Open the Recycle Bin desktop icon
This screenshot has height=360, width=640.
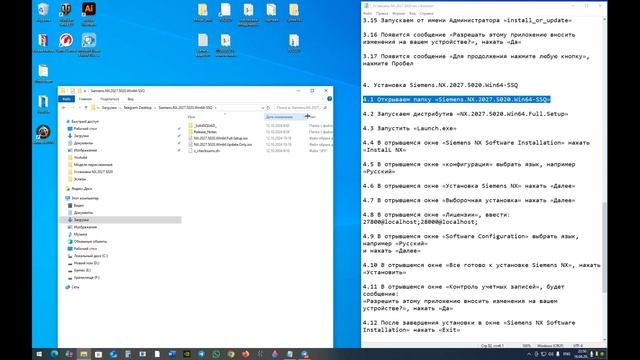point(43,12)
